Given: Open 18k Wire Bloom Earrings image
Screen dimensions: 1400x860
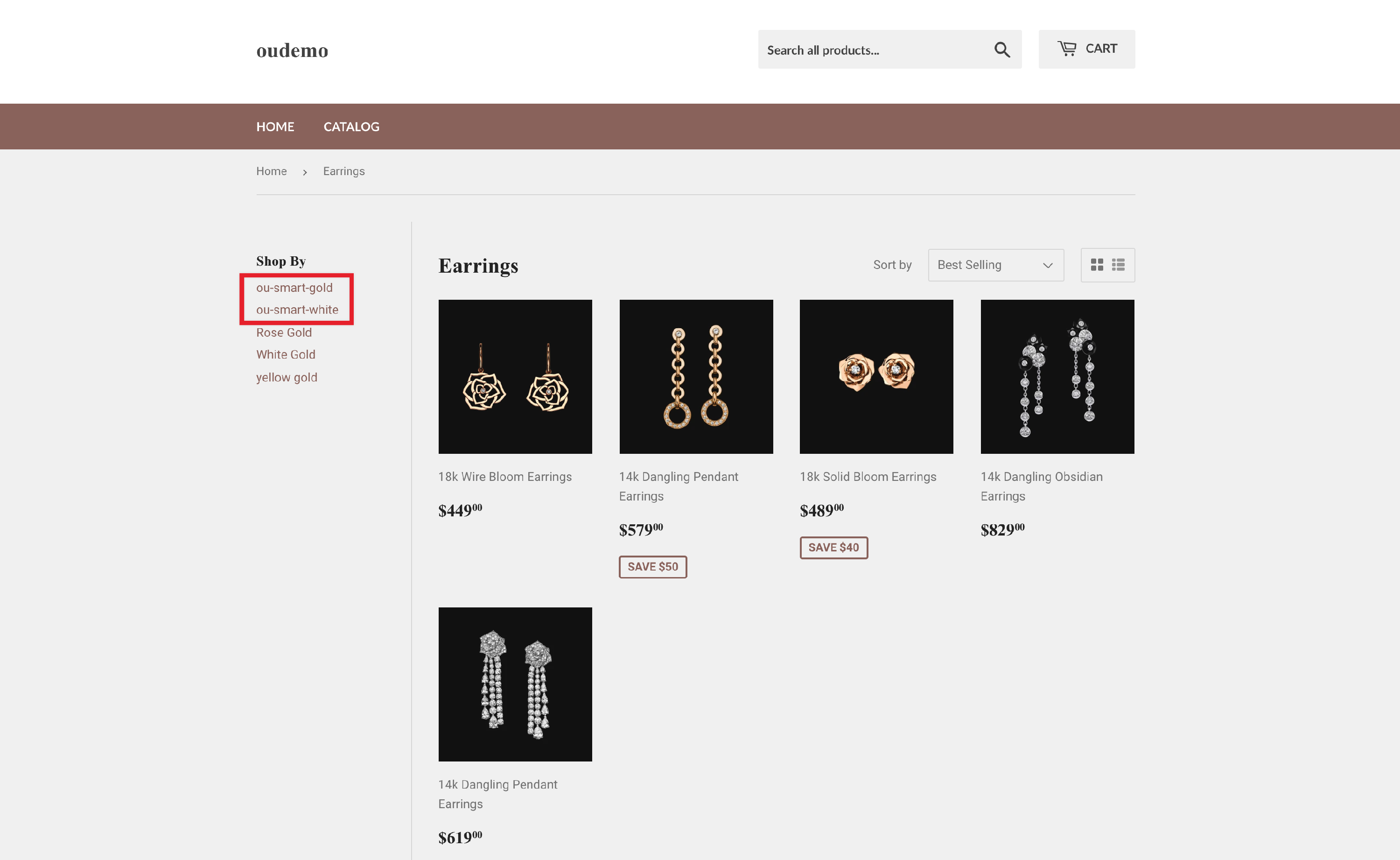Looking at the screenshot, I should click(515, 376).
